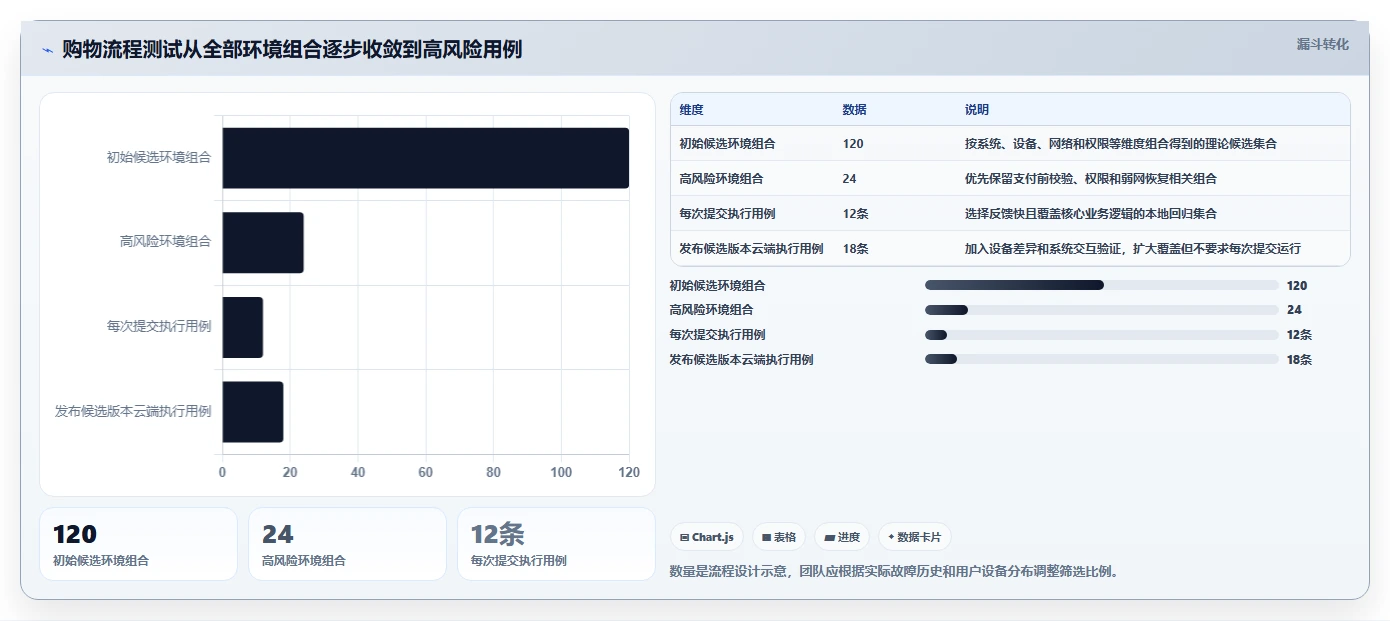1390x621 pixels.
Task: Click table cell 每次提交执行用例 in 维度 column
Action: pyautogui.click(x=727, y=214)
